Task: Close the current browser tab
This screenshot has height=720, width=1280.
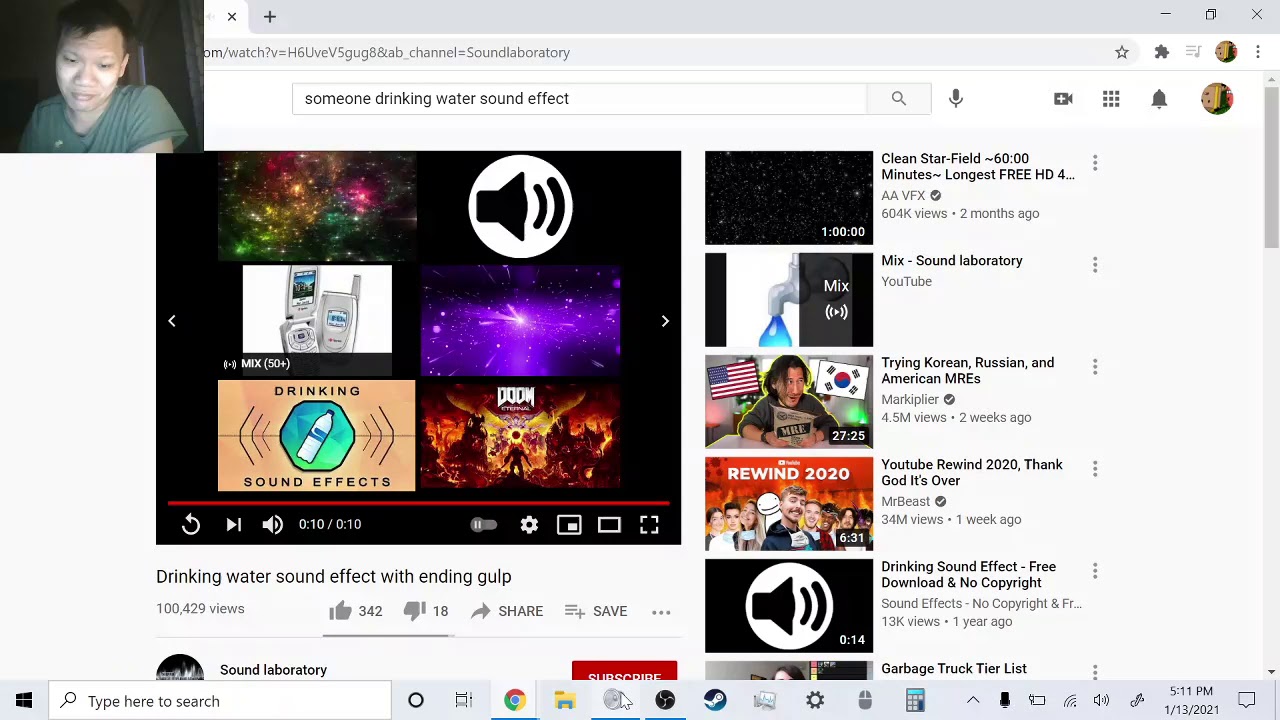Action: [x=232, y=17]
